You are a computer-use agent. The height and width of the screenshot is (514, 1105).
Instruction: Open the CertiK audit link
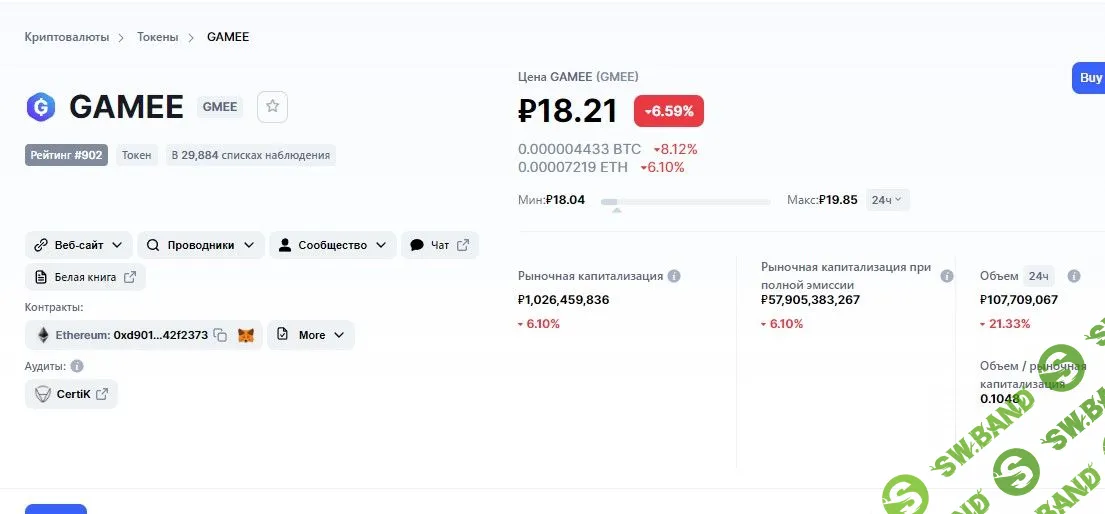(x=71, y=394)
